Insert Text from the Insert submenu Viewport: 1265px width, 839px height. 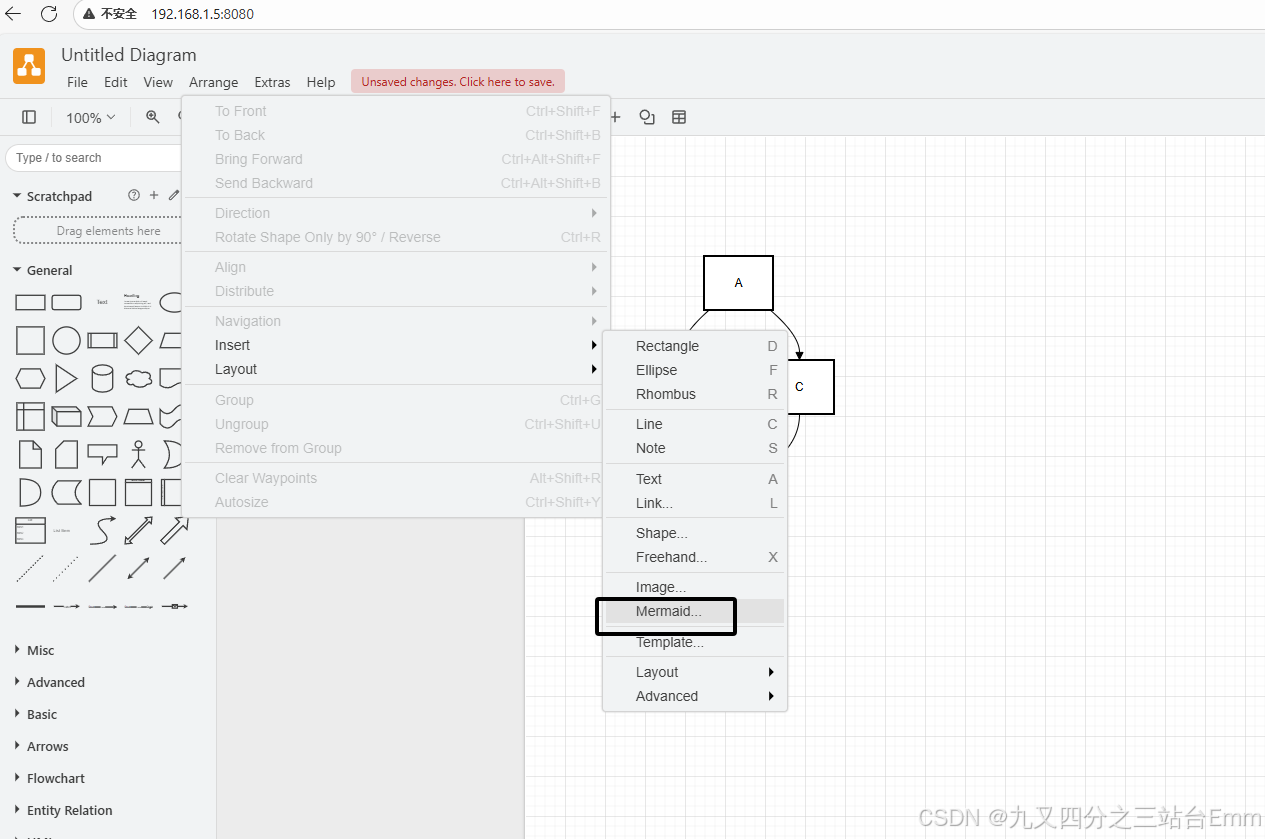click(695, 479)
